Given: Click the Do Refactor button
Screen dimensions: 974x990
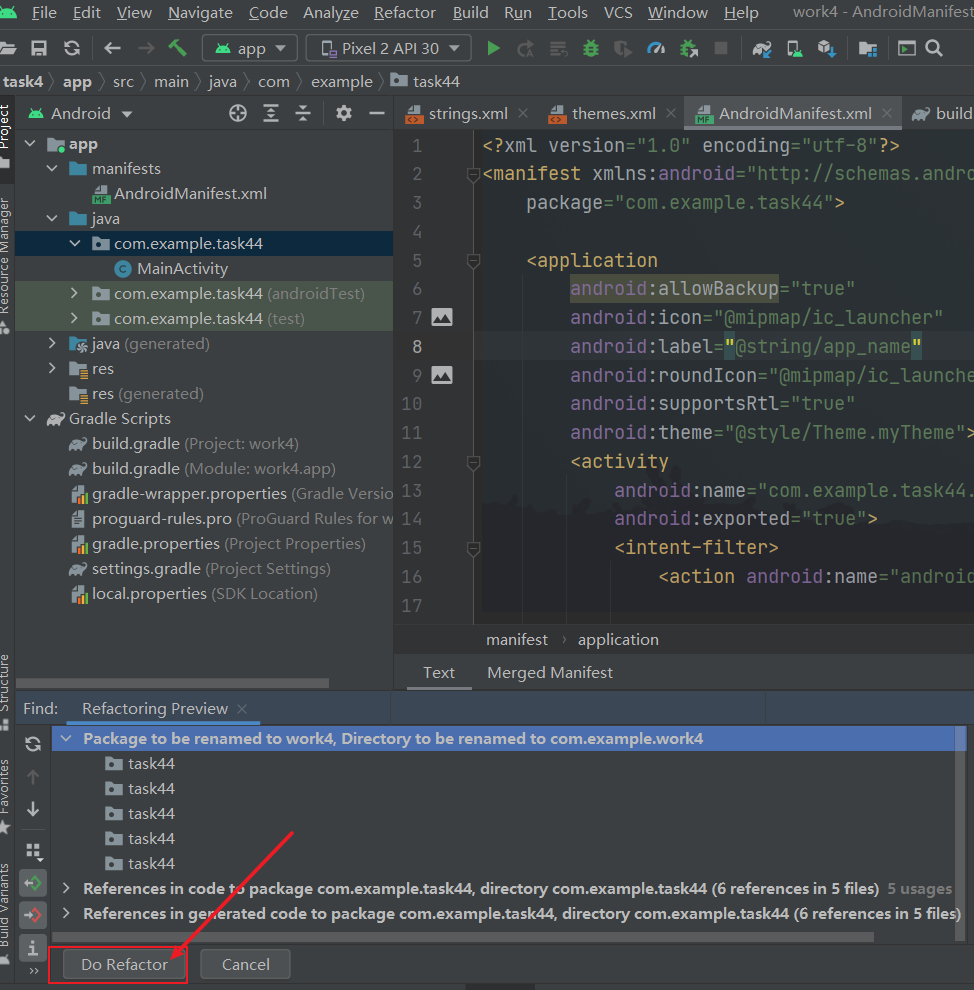Looking at the screenshot, I should (124, 964).
